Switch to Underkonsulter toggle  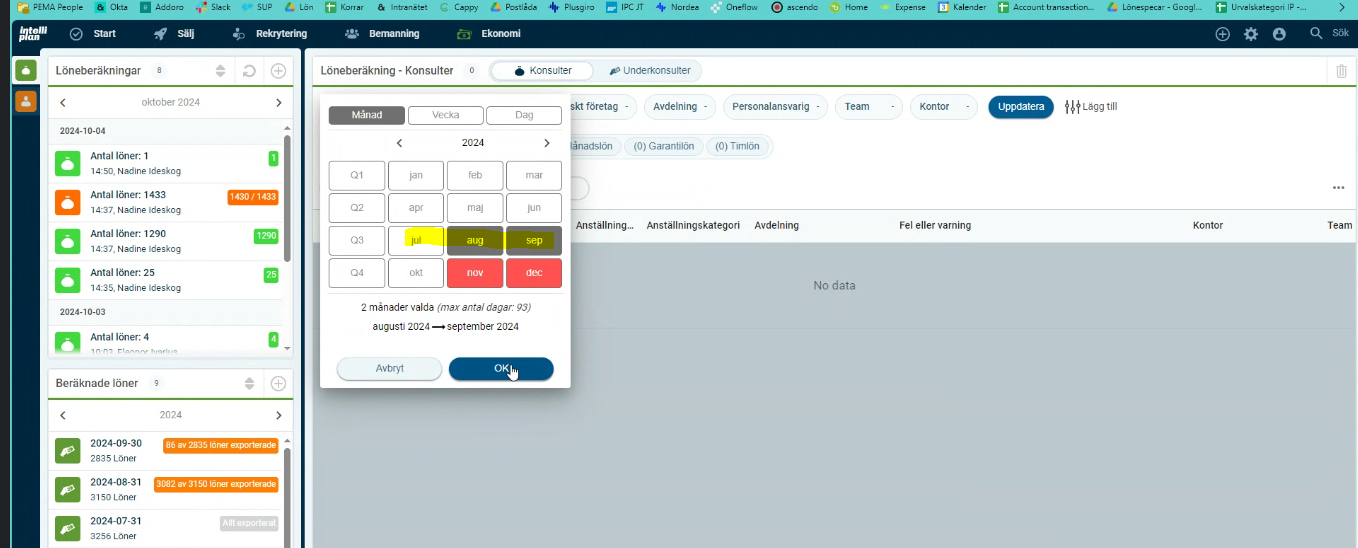649,71
